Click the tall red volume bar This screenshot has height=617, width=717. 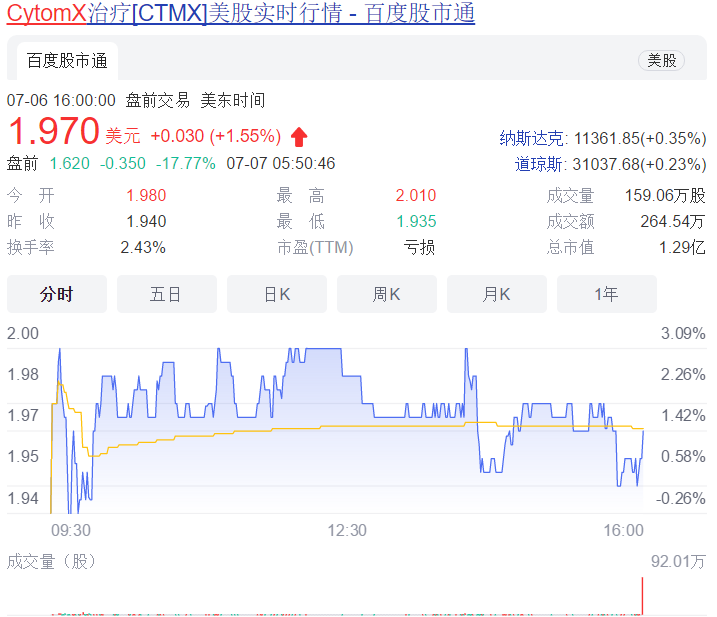coord(641,596)
